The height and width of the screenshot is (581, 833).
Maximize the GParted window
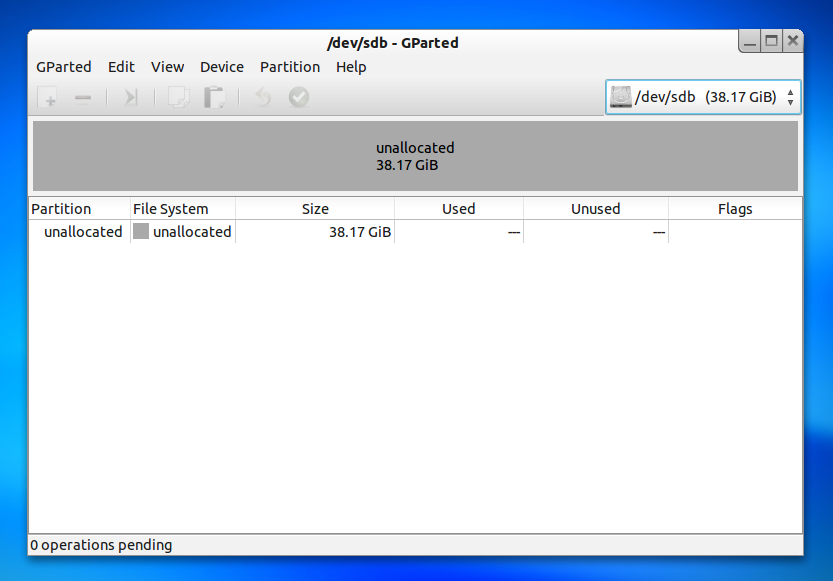pos(771,41)
